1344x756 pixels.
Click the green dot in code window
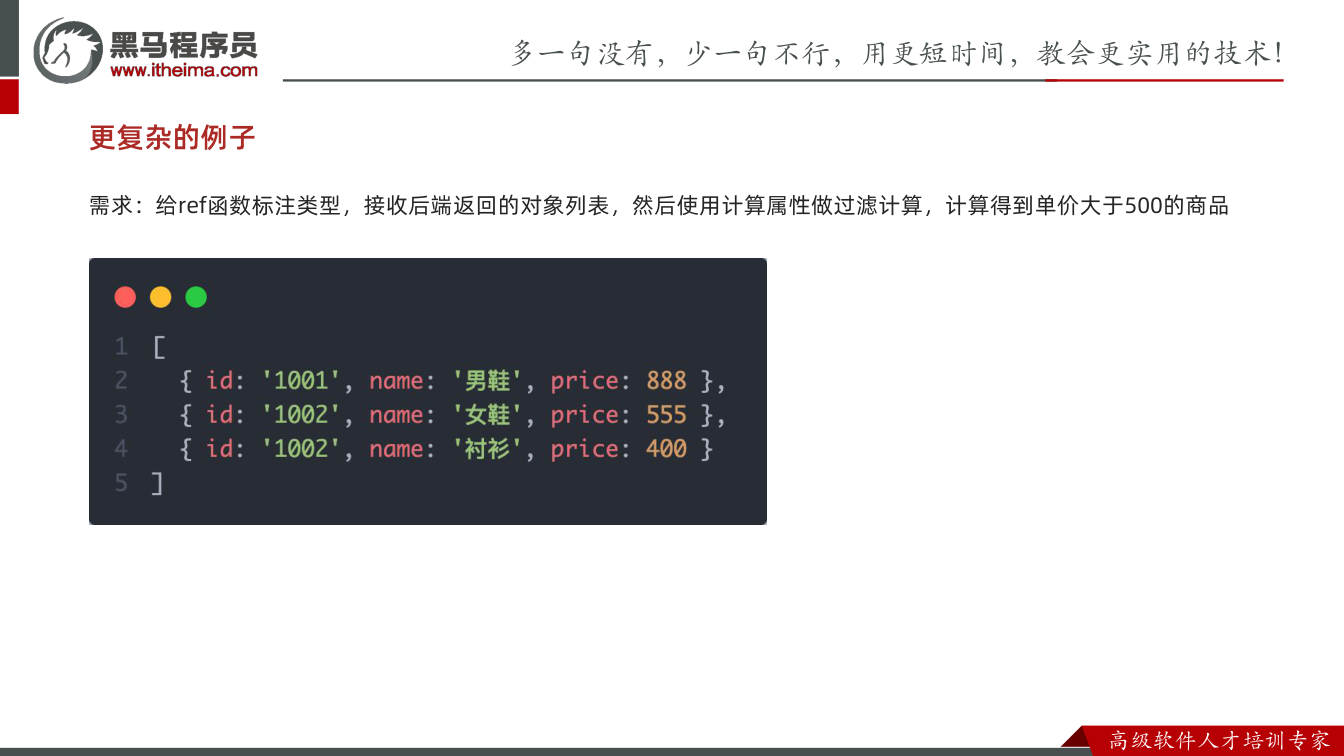[x=196, y=297]
